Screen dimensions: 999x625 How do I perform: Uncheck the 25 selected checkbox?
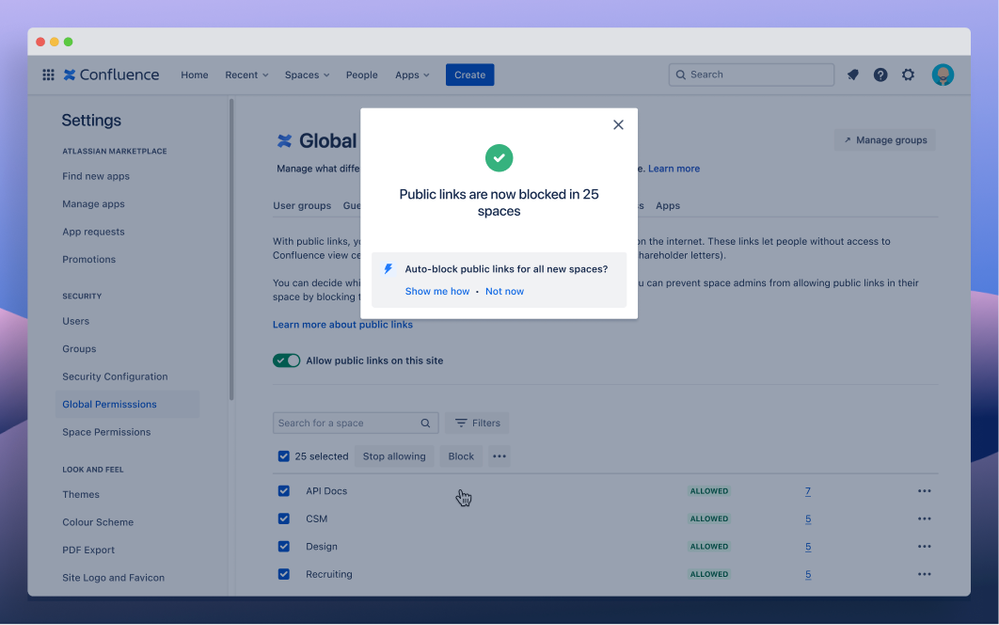tap(284, 456)
